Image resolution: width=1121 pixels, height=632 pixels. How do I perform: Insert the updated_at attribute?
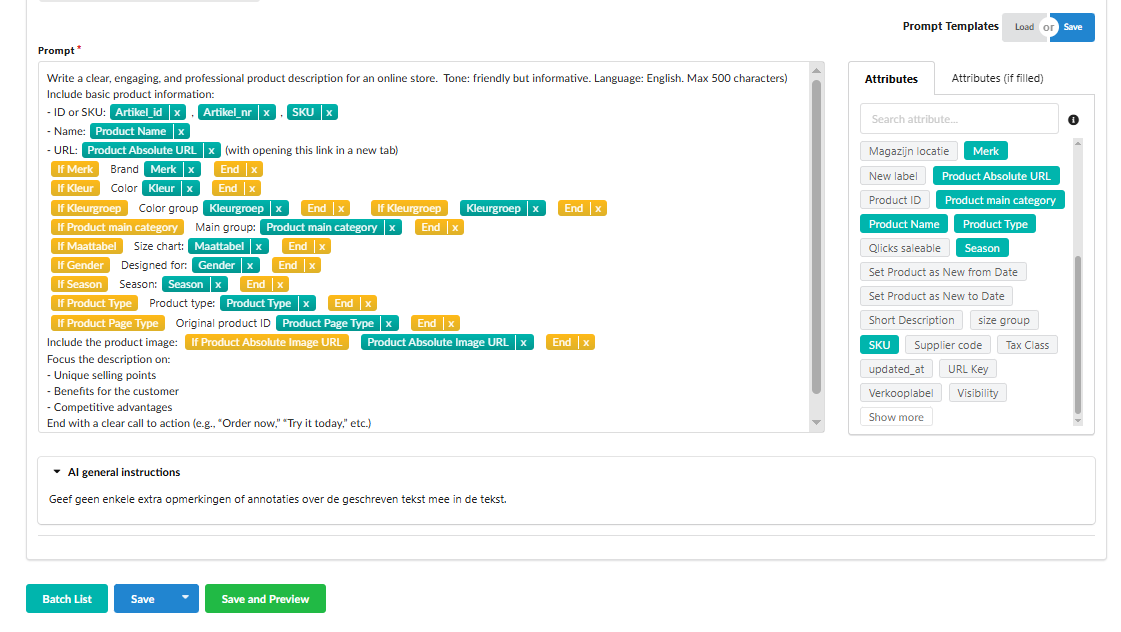tap(896, 370)
